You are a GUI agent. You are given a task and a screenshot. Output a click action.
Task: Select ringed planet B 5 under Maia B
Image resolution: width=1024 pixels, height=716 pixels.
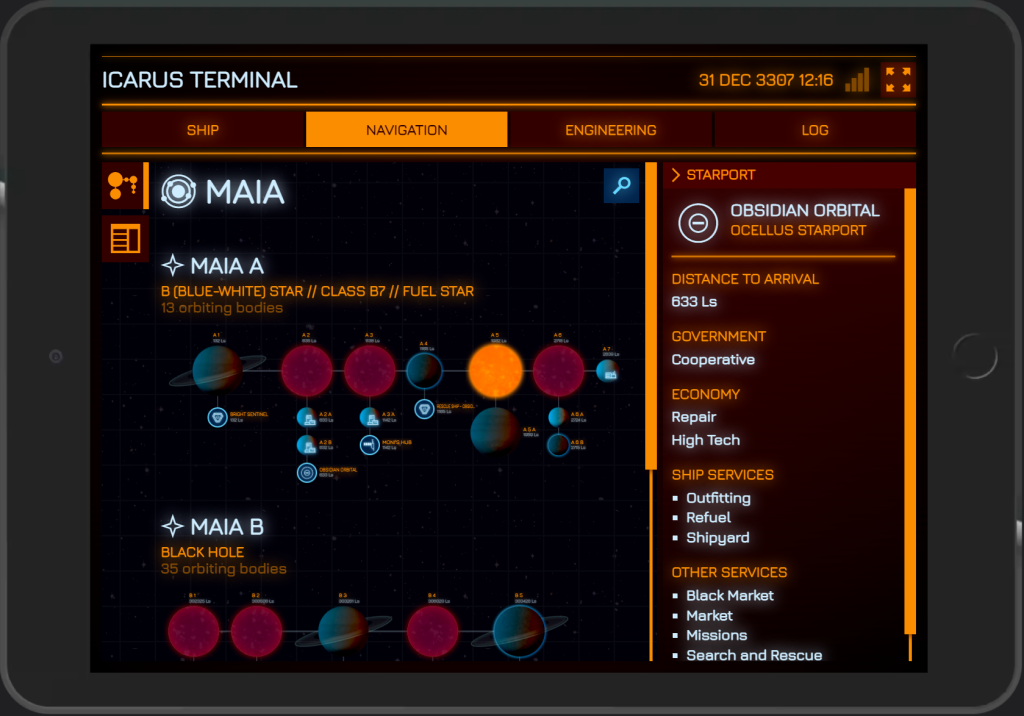click(519, 631)
